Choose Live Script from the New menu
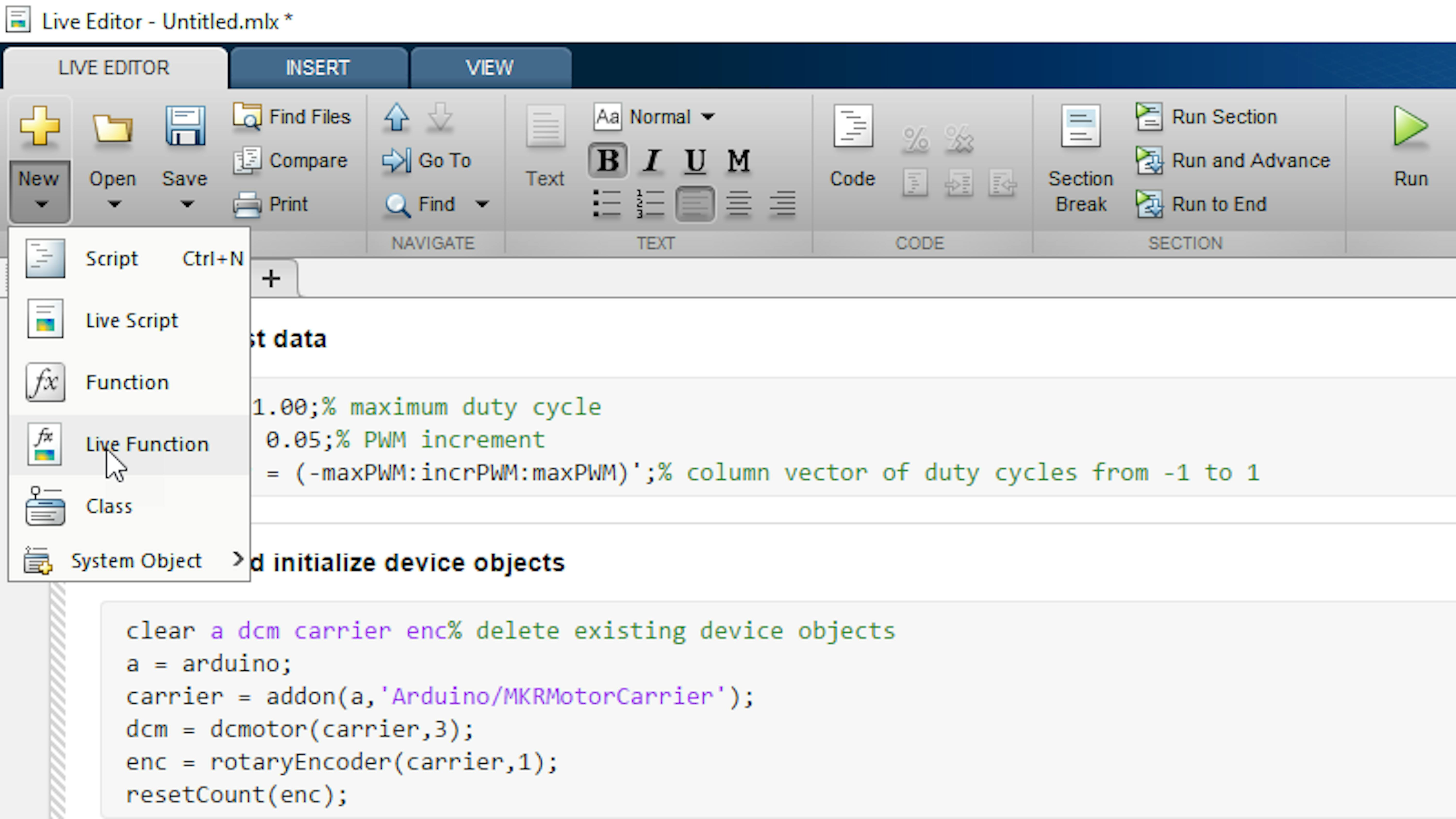 click(129, 321)
